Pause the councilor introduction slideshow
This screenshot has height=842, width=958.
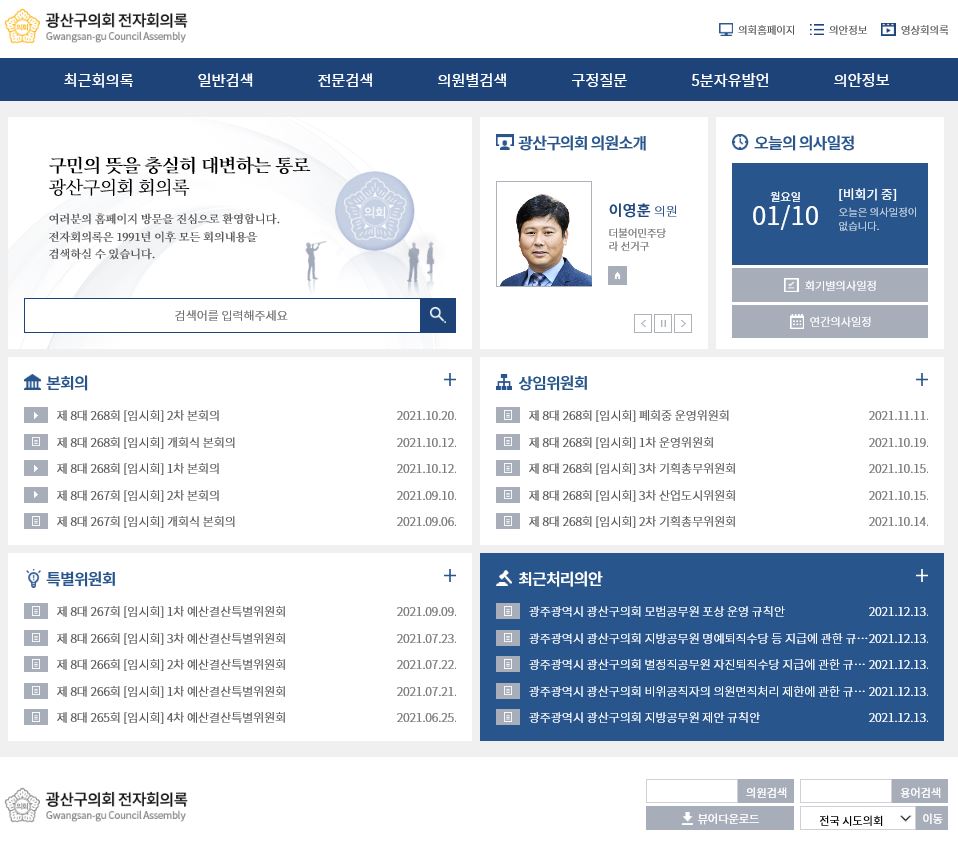[x=662, y=323]
